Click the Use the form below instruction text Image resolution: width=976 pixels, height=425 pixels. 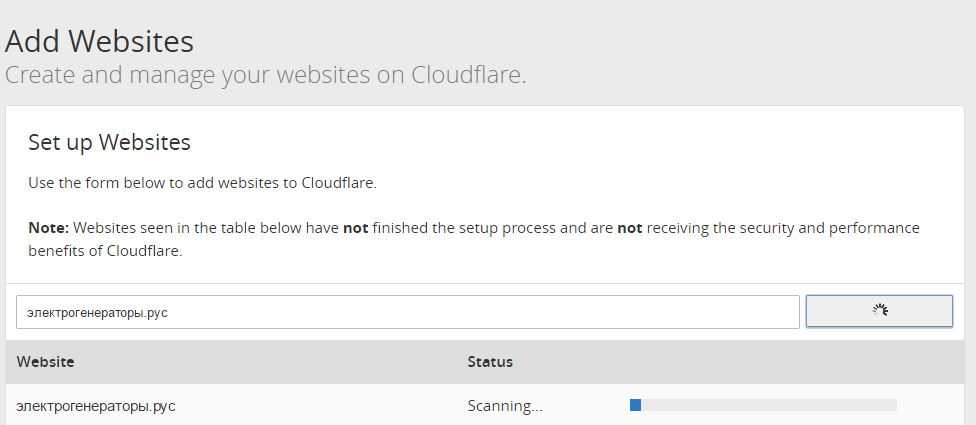[202, 184]
